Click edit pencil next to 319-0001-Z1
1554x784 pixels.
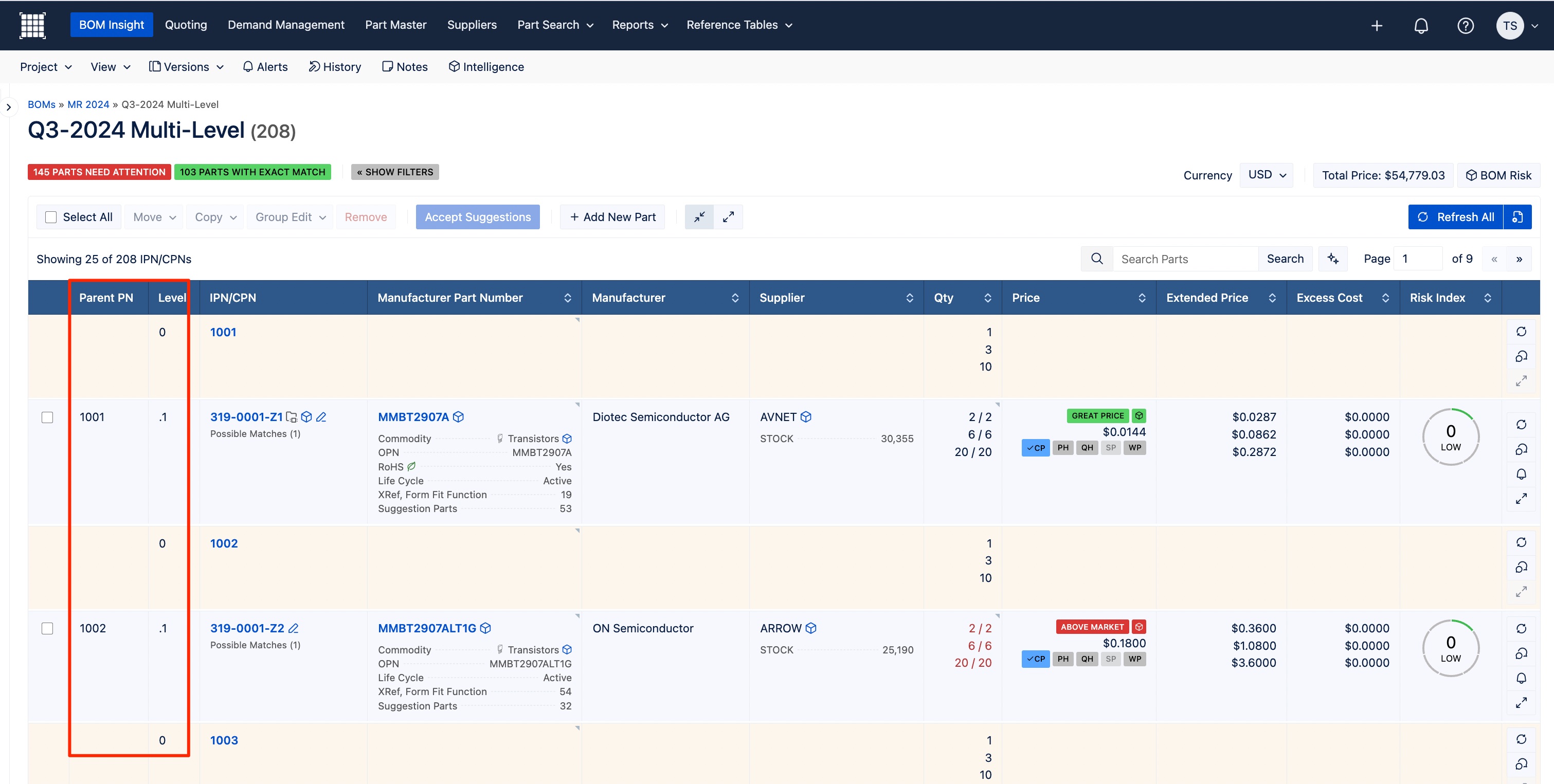click(x=321, y=417)
